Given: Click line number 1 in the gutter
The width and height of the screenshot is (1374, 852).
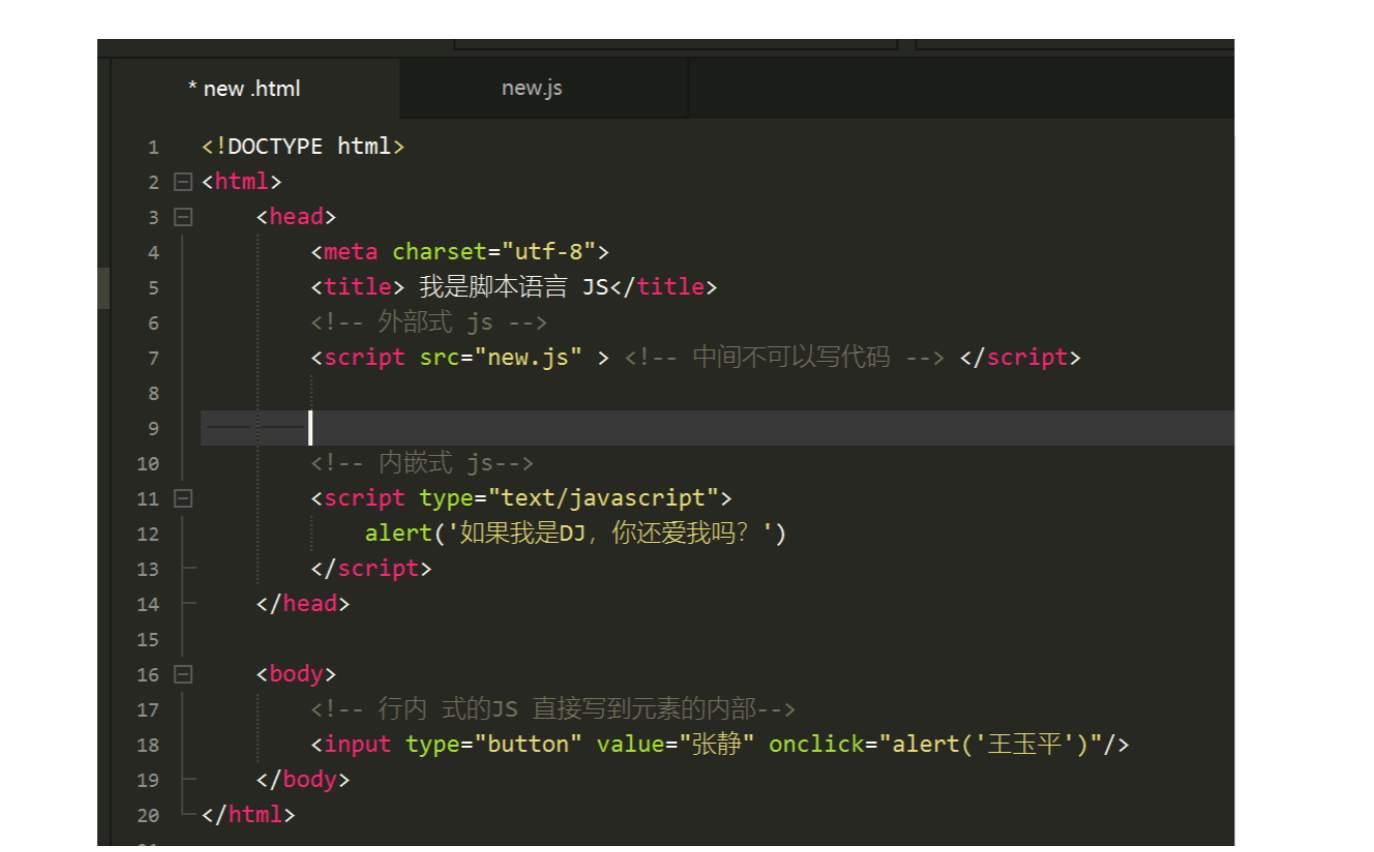Looking at the screenshot, I should (153, 146).
